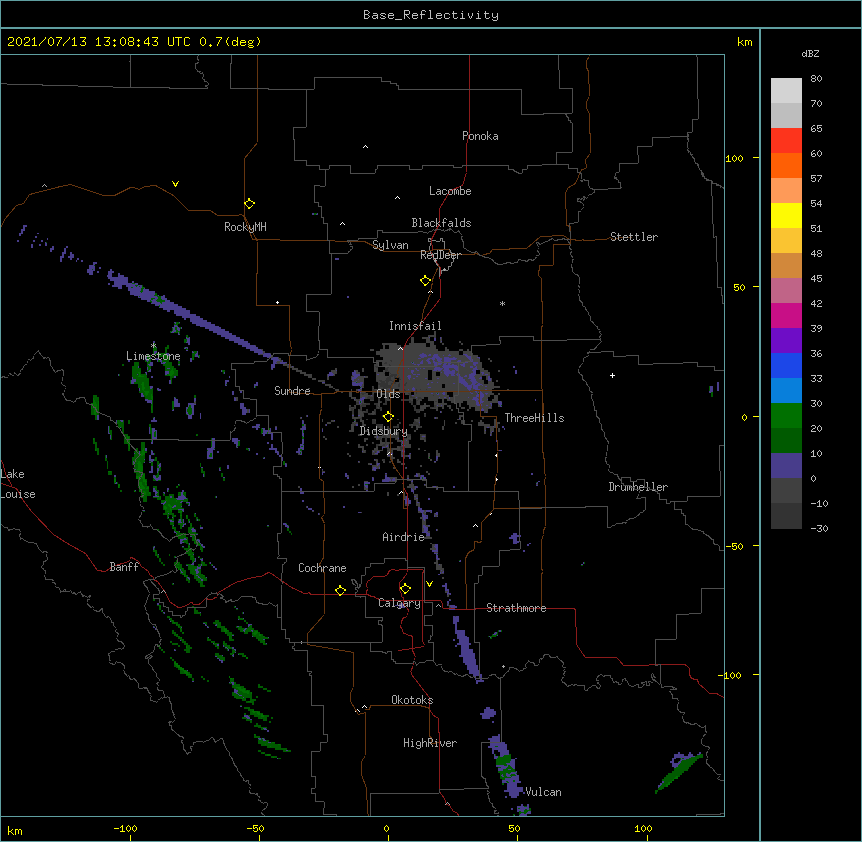Click the yellow diamond marker above RockyMH
Viewport: 862px width, 842px height.
coord(250,204)
